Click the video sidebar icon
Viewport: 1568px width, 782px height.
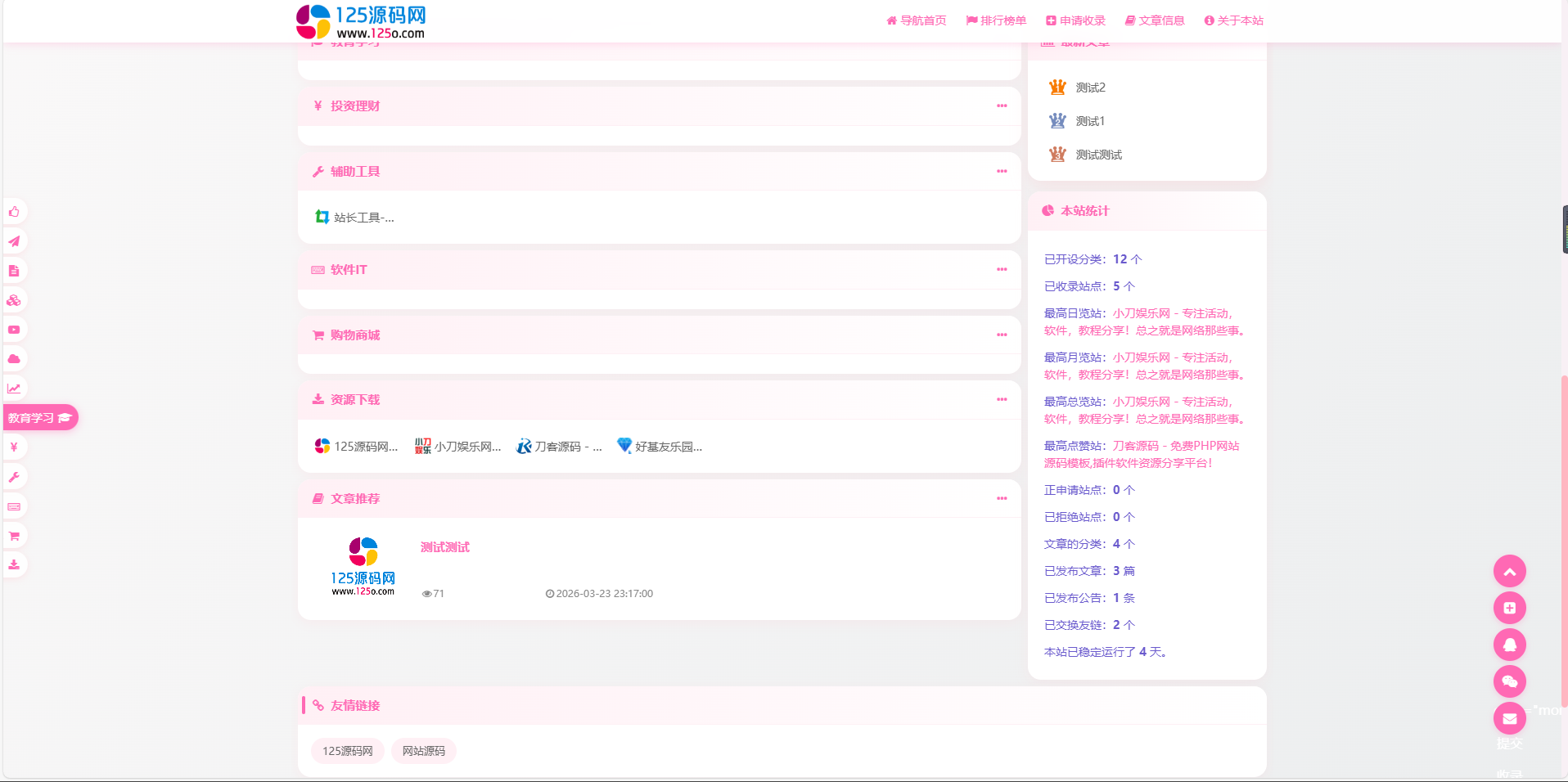click(14, 330)
